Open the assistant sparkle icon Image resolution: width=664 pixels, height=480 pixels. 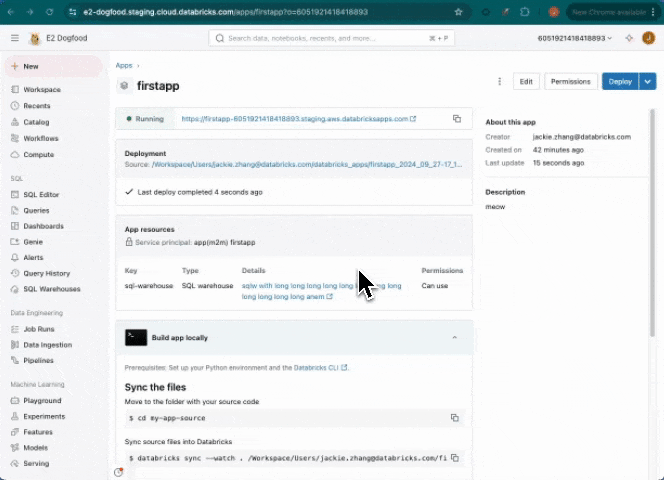tap(629, 38)
